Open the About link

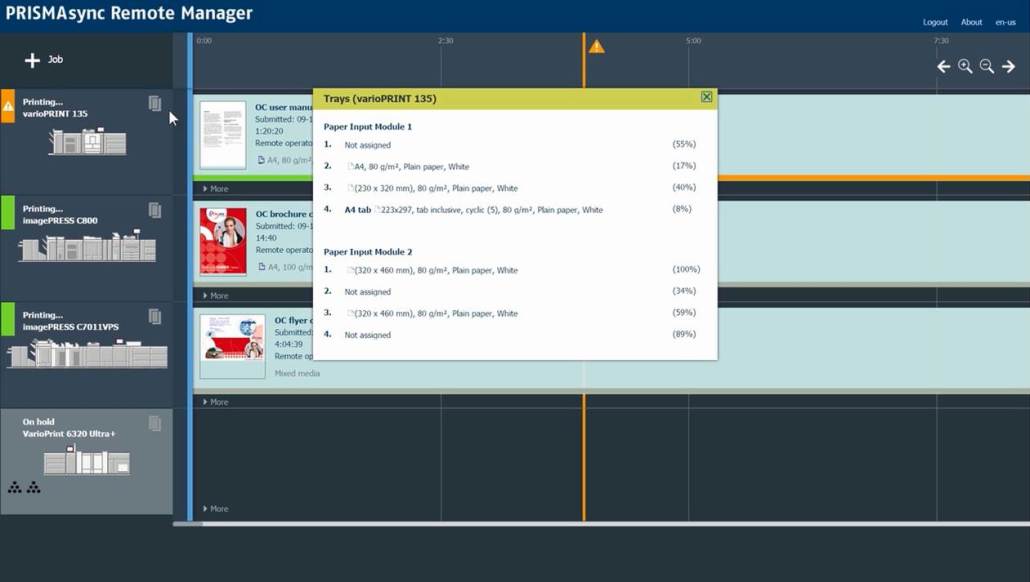pyautogui.click(x=971, y=22)
